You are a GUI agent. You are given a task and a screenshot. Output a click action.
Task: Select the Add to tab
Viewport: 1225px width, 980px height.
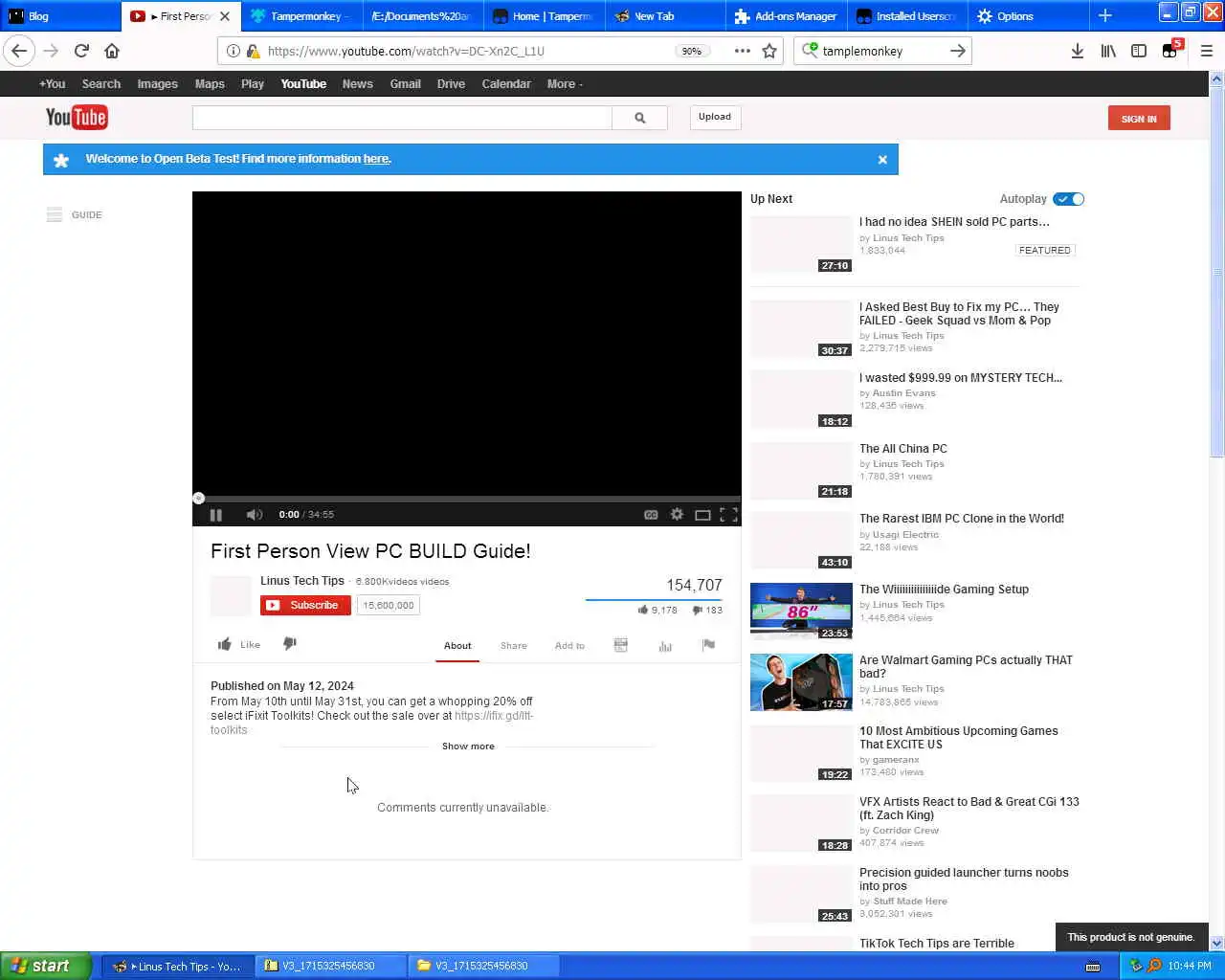click(x=569, y=646)
